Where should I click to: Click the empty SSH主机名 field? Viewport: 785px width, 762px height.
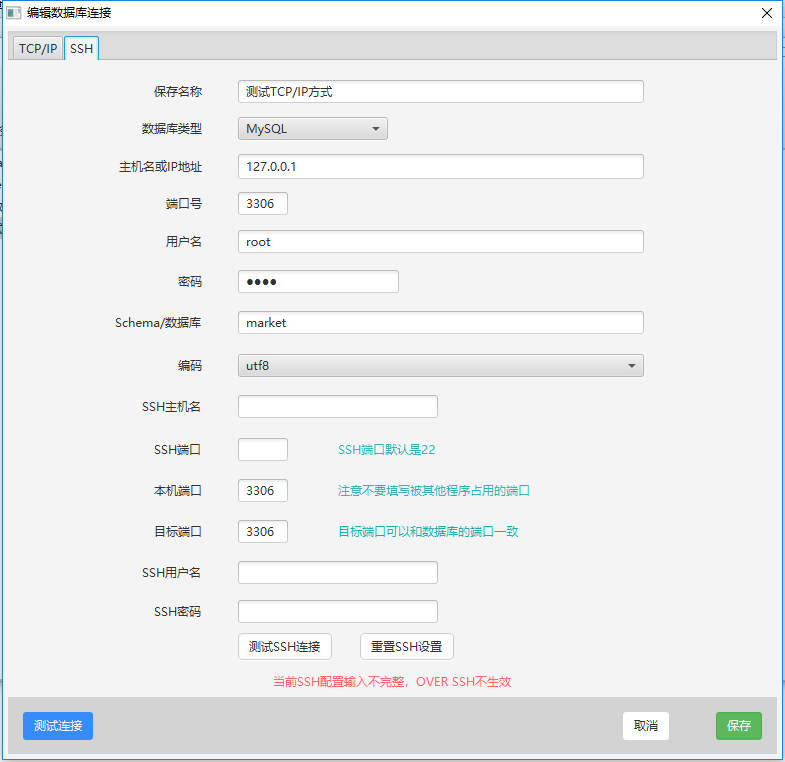coord(337,406)
